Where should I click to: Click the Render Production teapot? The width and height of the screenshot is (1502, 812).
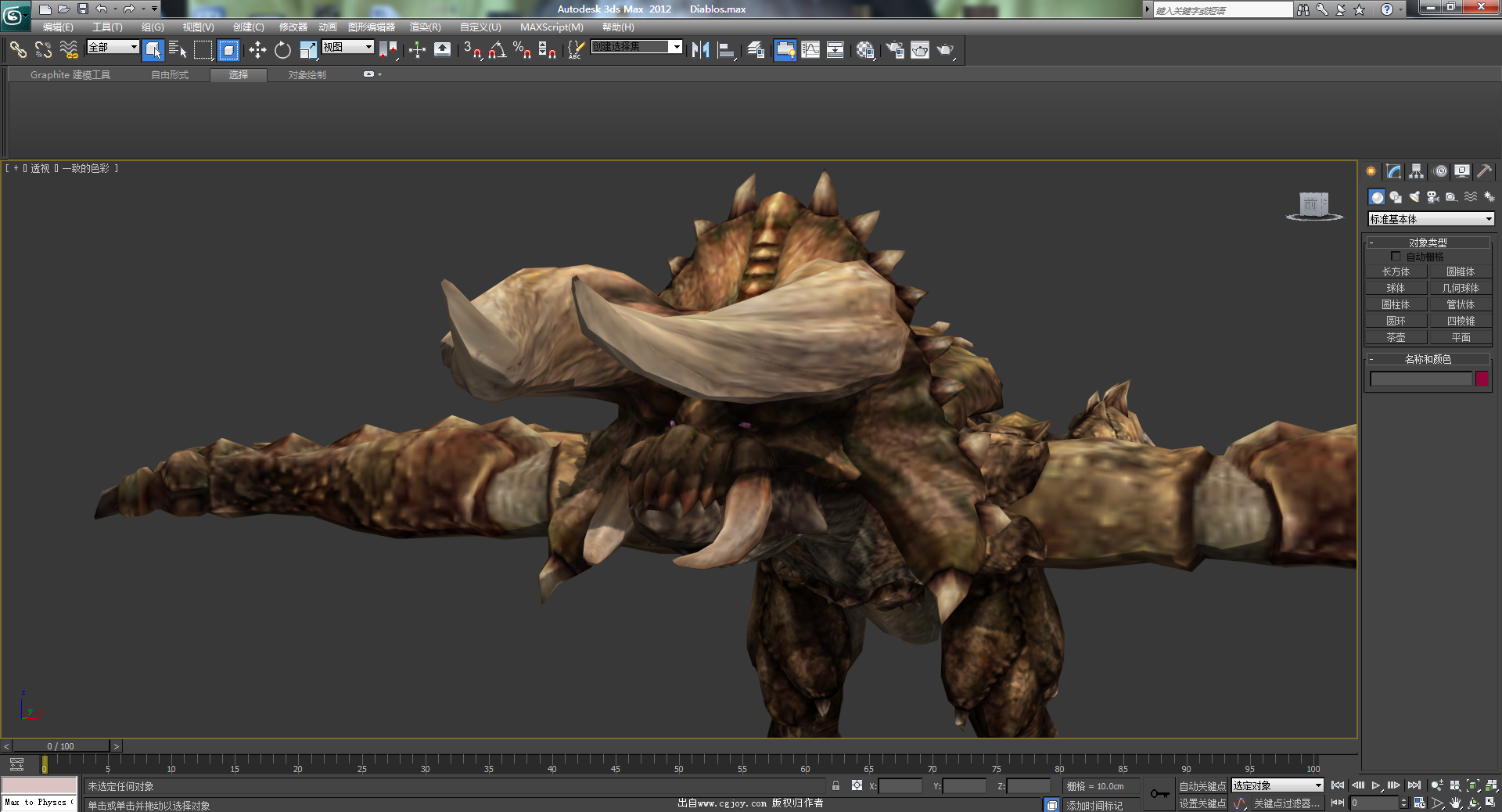click(945, 50)
